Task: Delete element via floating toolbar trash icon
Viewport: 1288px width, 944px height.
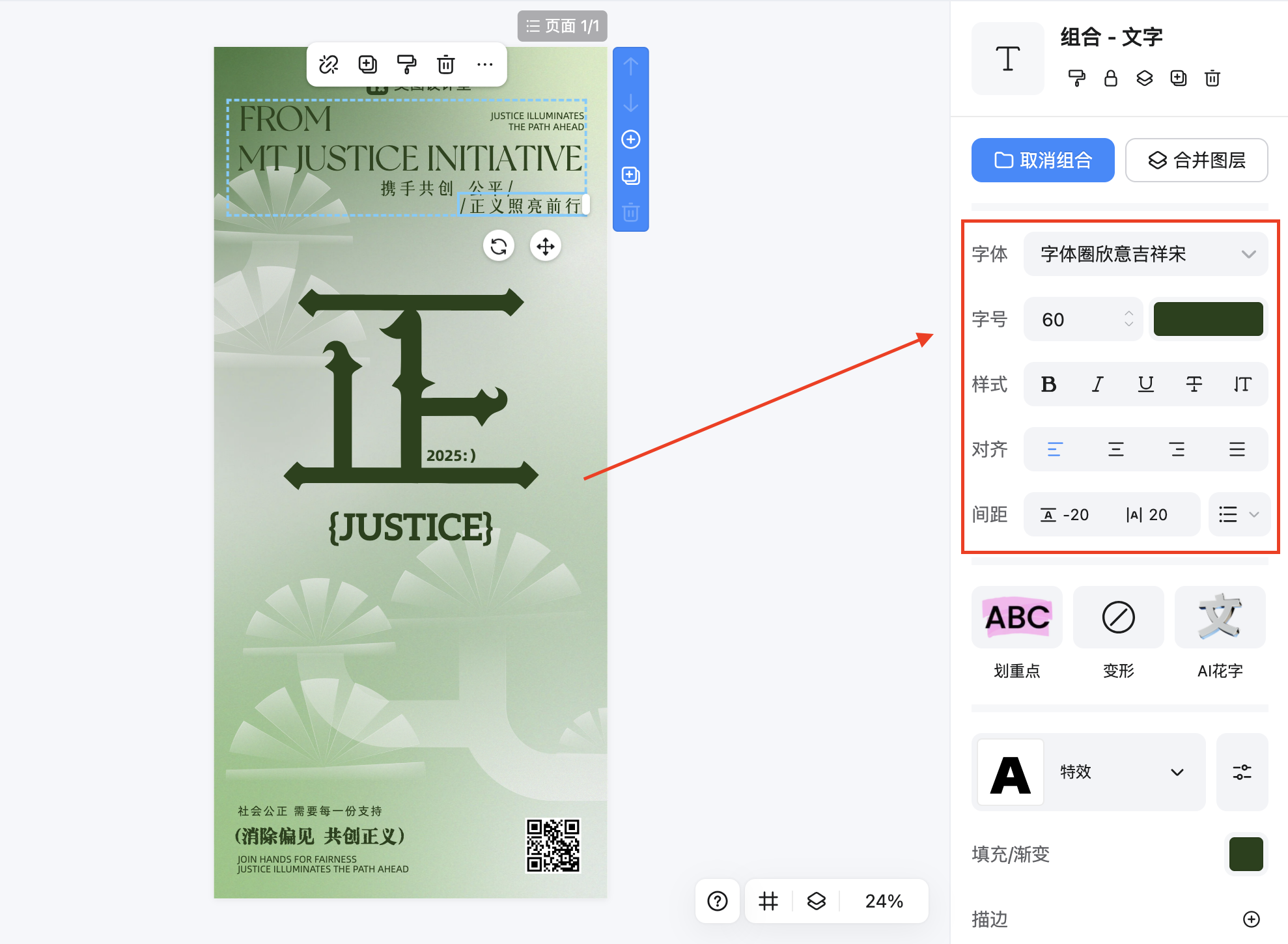Action: (446, 64)
